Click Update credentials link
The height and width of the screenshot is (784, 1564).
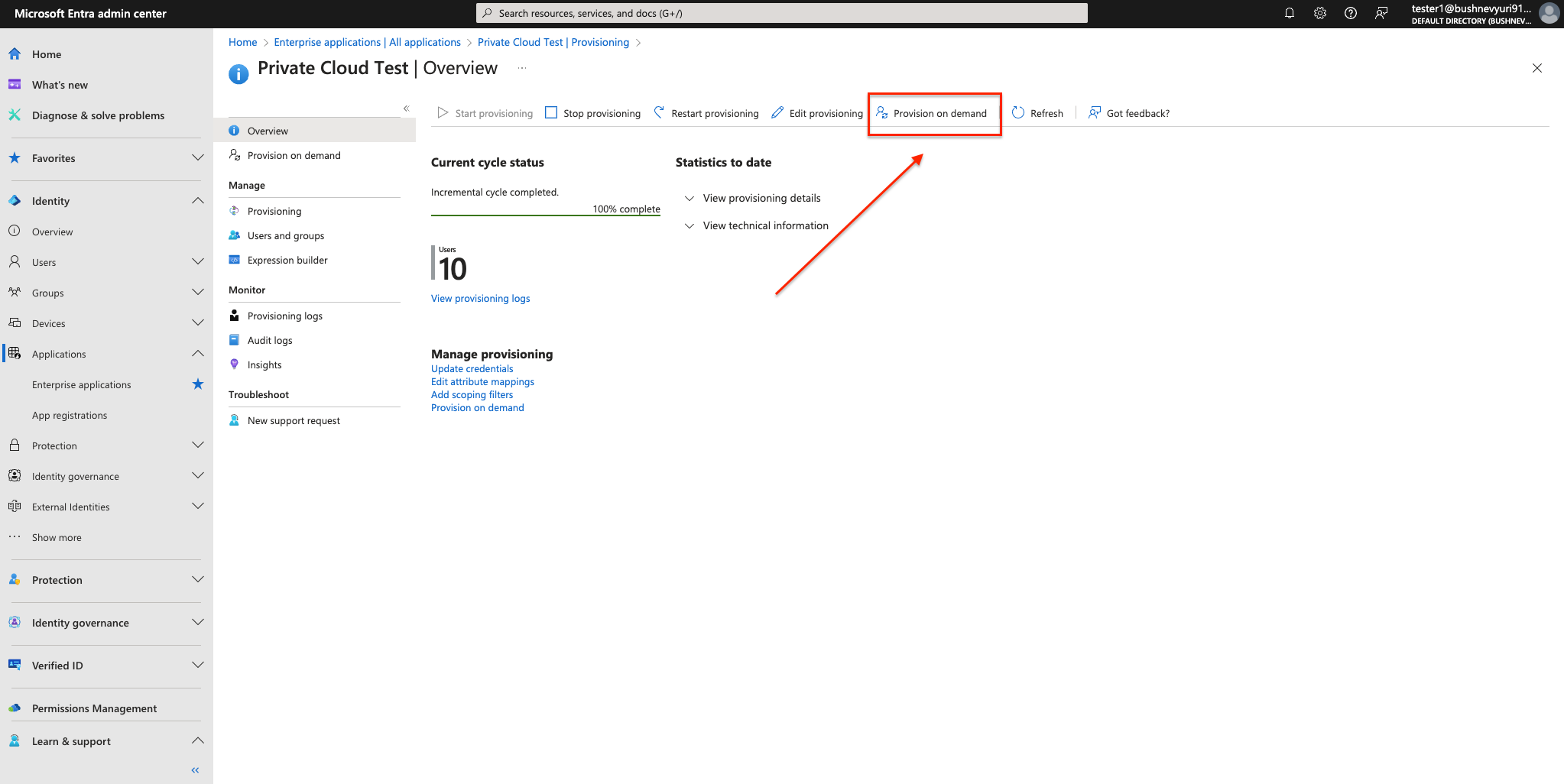click(472, 368)
